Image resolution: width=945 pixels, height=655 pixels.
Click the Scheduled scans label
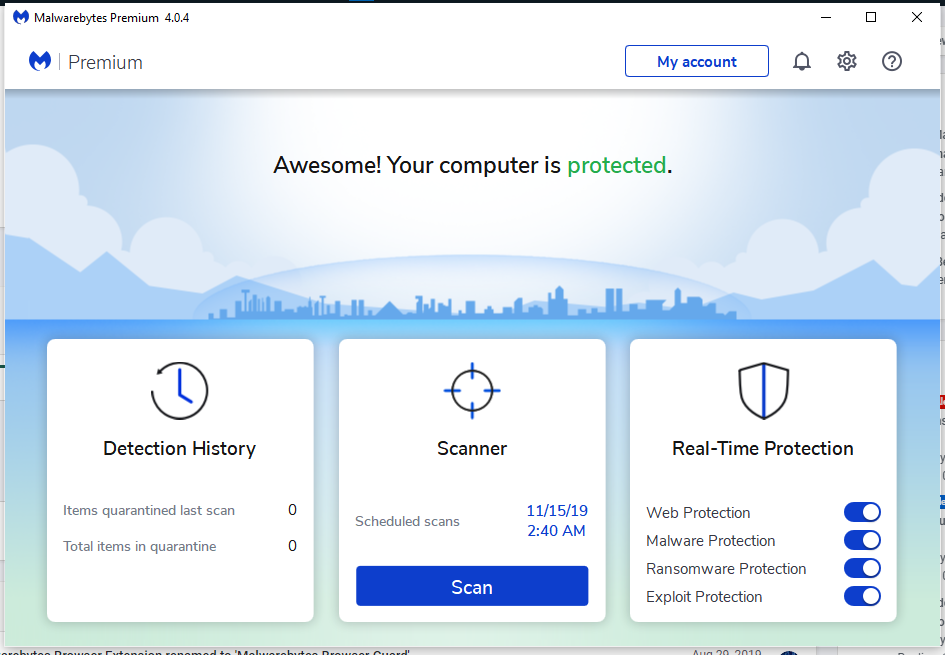coord(407,521)
